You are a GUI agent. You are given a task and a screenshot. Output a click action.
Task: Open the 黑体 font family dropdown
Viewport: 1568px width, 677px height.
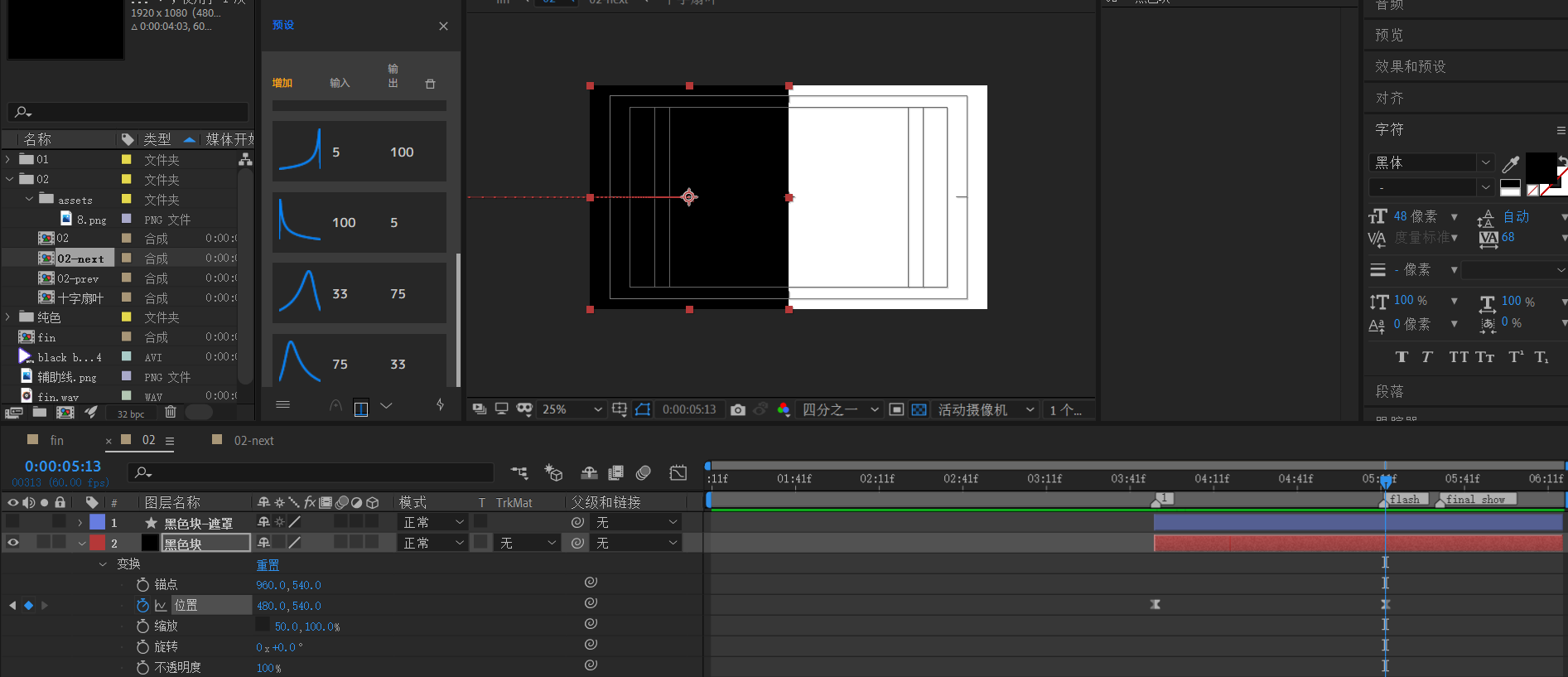(1431, 162)
